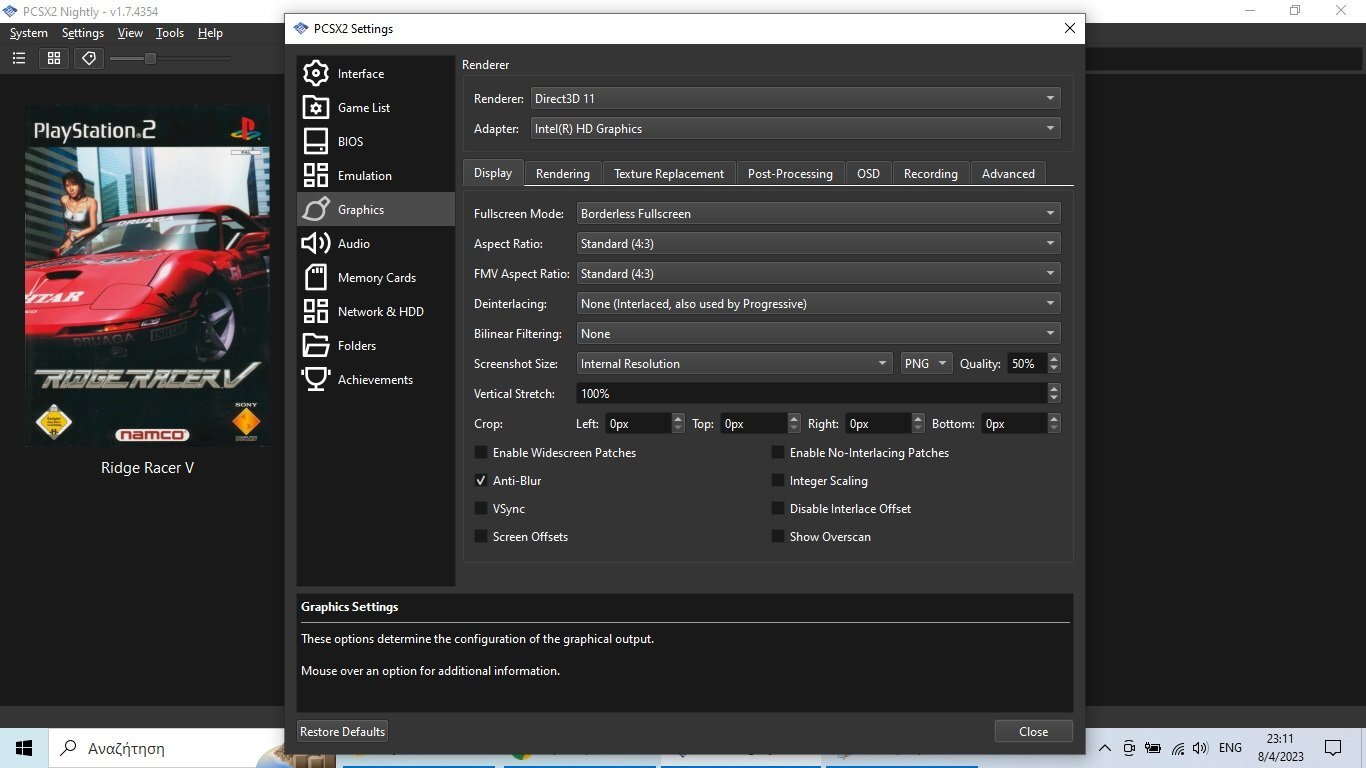Increase the Vertical Stretch stepper
This screenshot has height=768, width=1366.
pyautogui.click(x=1054, y=389)
